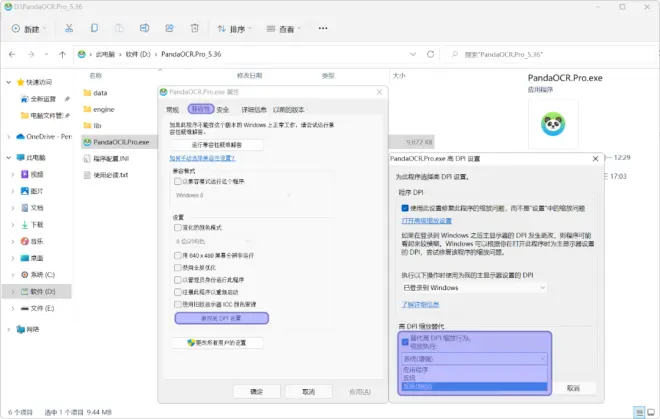
Task: Enable 以兼容模式运行这个程序 checkbox
Action: pos(178,181)
